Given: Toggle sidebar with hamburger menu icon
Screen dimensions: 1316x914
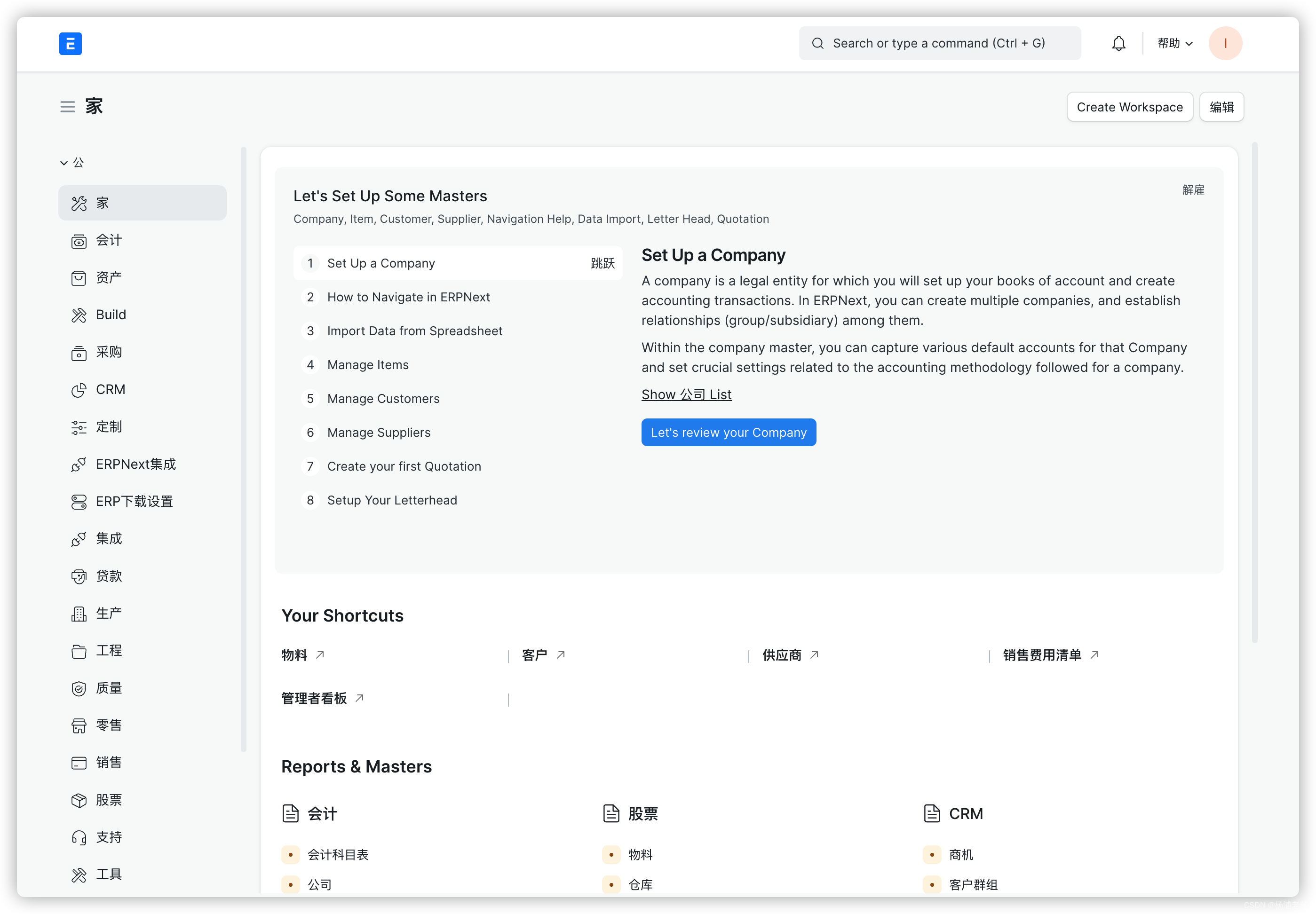Looking at the screenshot, I should tap(68, 107).
